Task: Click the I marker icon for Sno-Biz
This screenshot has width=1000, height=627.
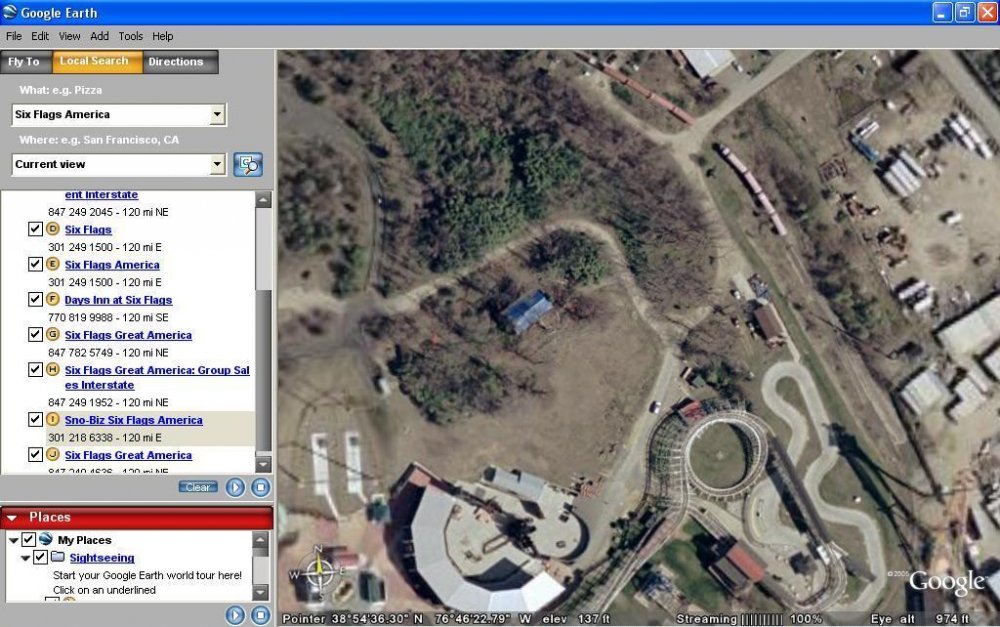Action: (53, 420)
